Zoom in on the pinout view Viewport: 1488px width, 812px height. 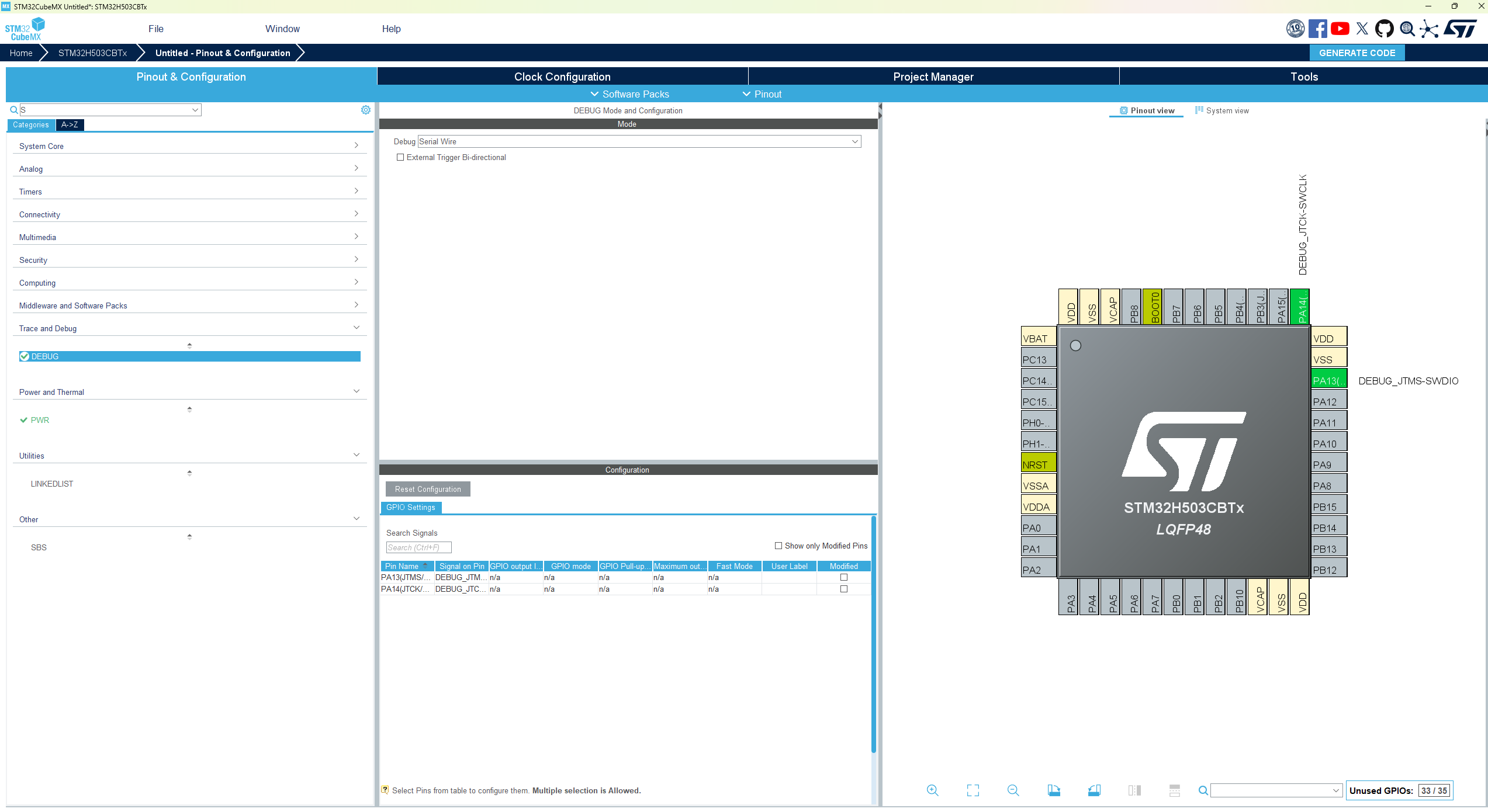point(933,790)
